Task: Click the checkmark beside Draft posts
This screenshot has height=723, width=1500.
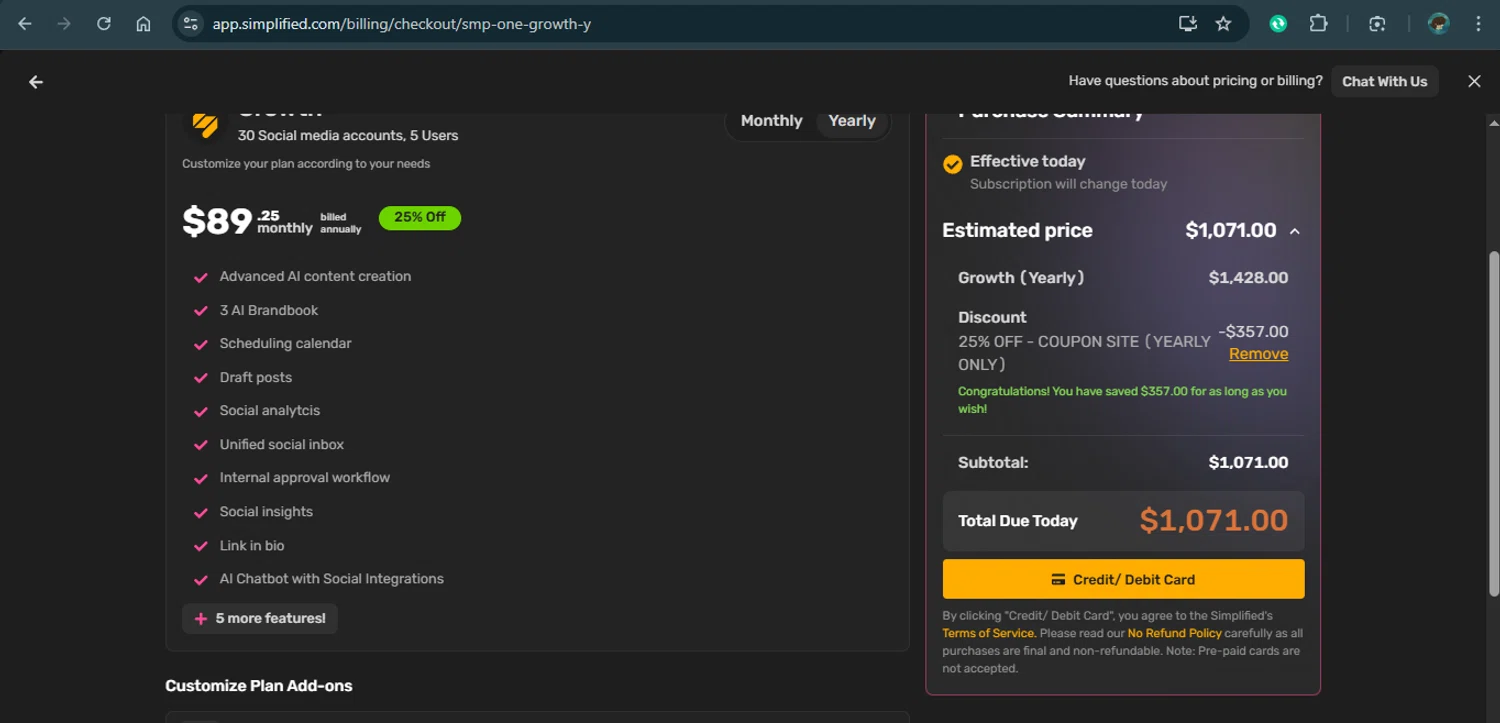Action: click(201, 378)
